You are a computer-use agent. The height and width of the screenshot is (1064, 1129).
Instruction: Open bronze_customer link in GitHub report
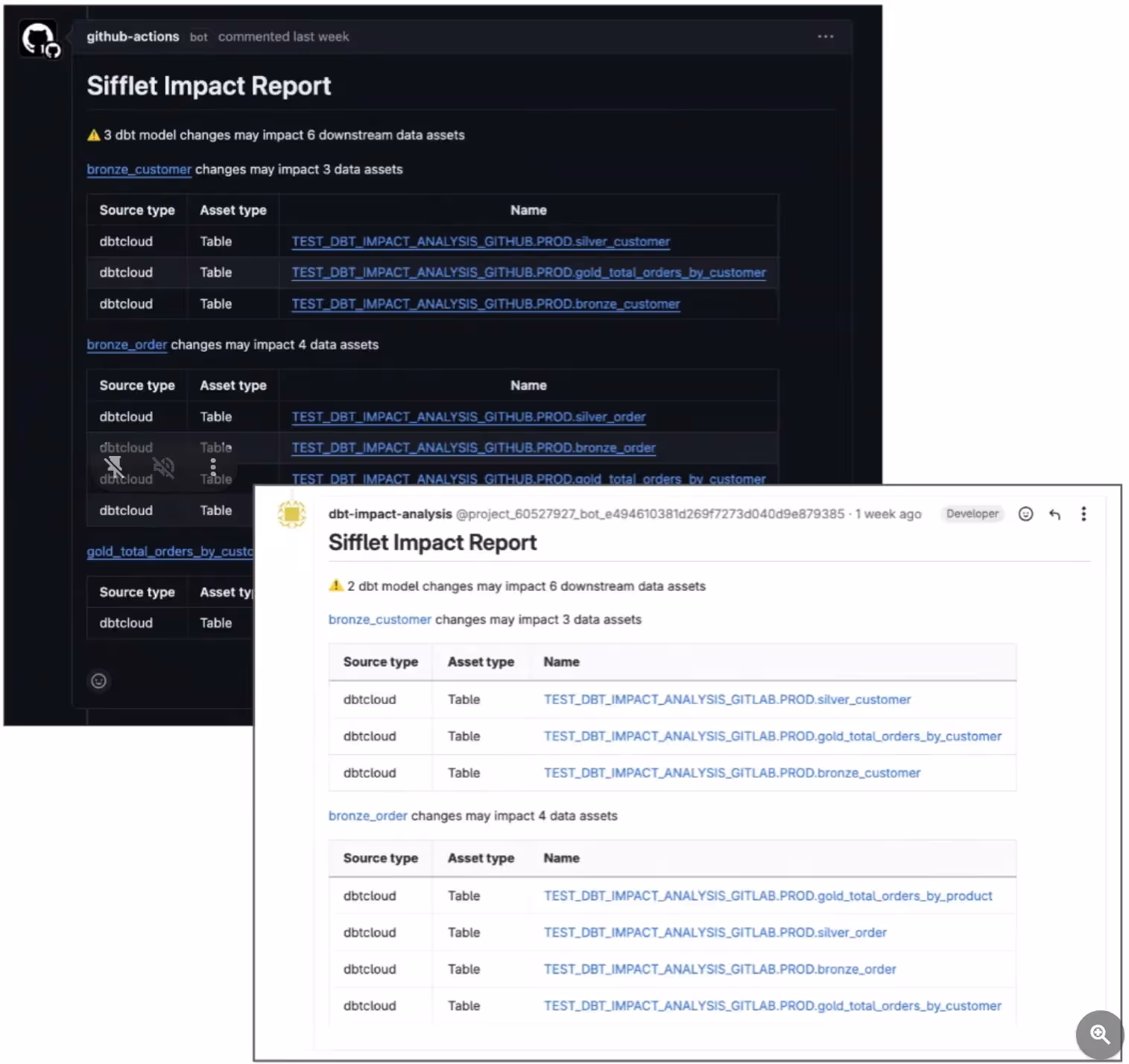pos(139,169)
